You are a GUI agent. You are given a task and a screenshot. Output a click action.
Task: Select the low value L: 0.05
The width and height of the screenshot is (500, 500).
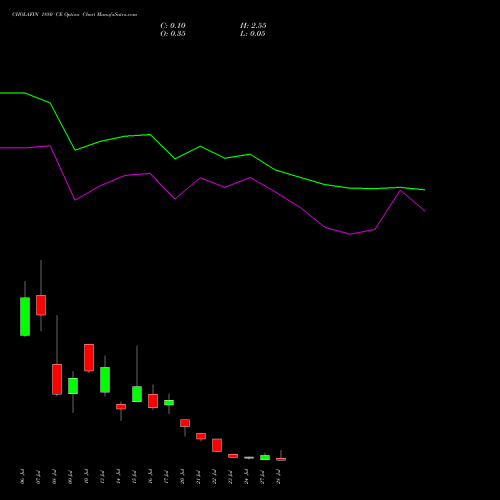point(253,34)
